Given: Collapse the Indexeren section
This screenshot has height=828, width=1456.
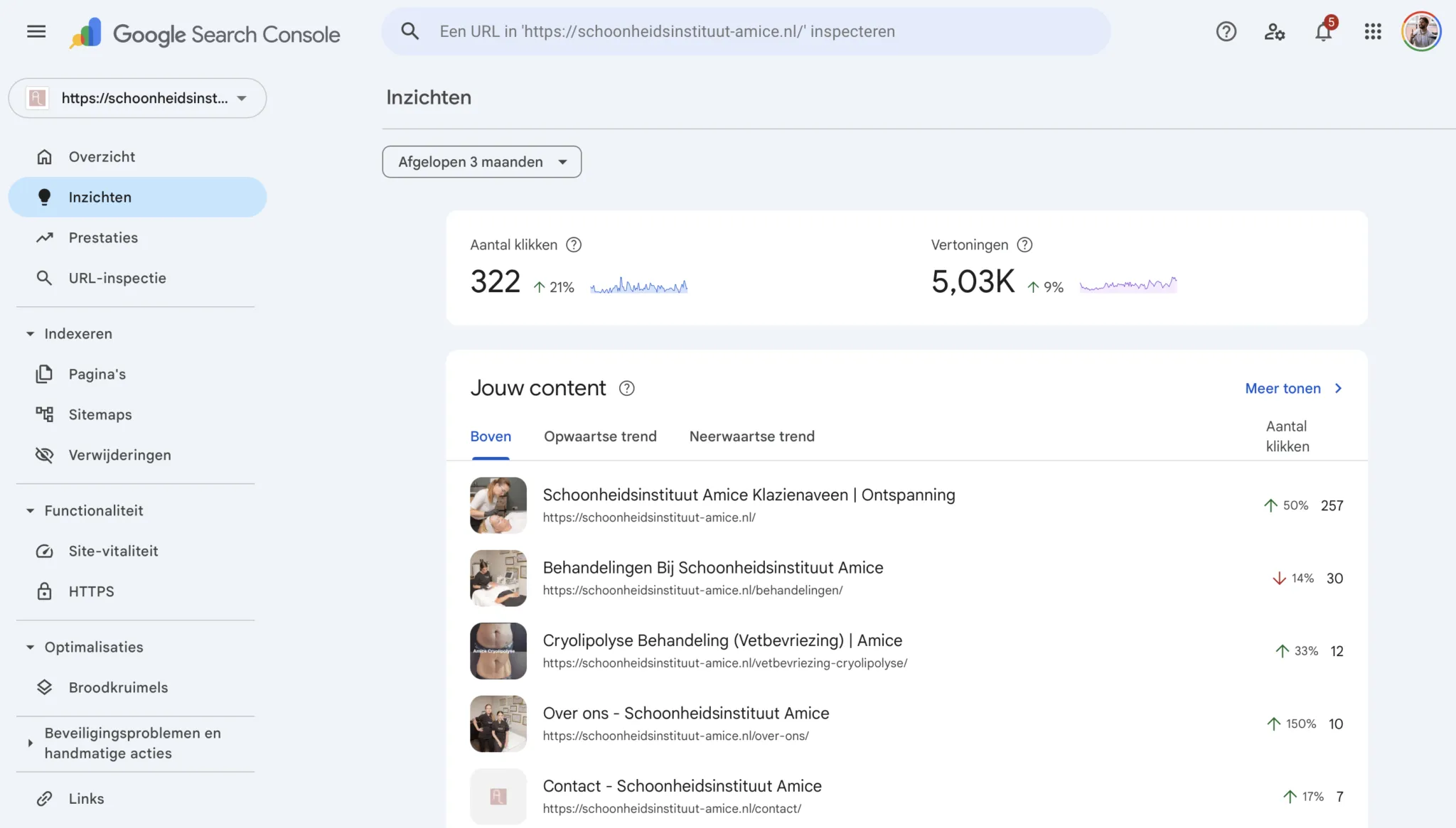Looking at the screenshot, I should tap(31, 333).
